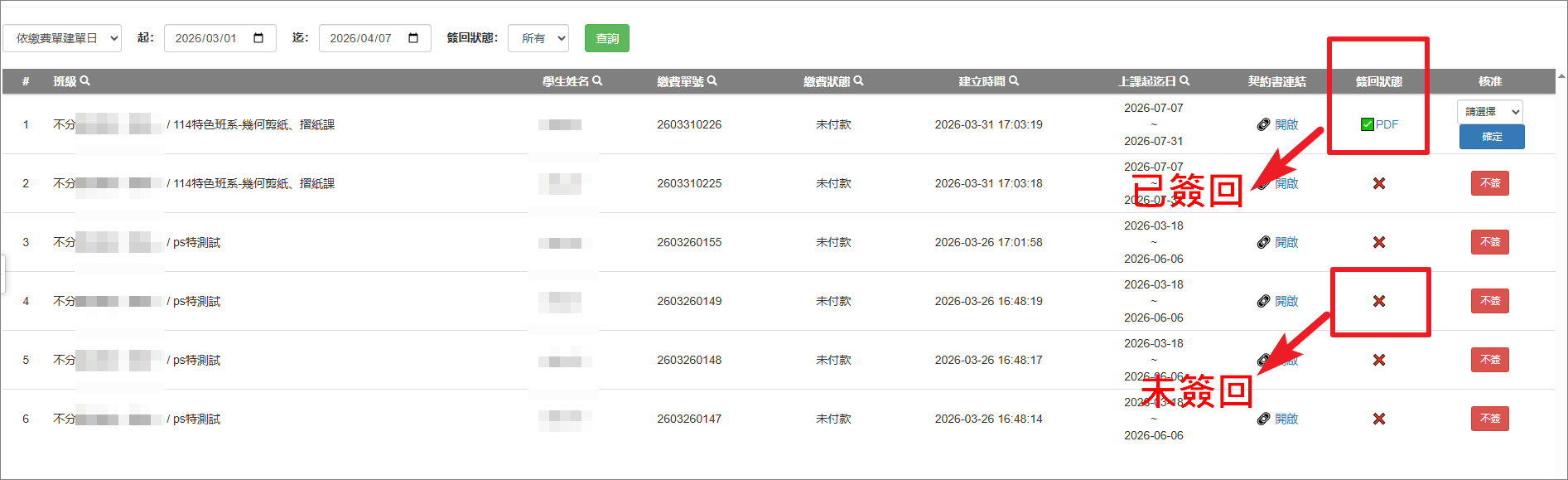This screenshot has width=1568, height=480.
Task: Click the green 查詢 button
Action: point(606,38)
